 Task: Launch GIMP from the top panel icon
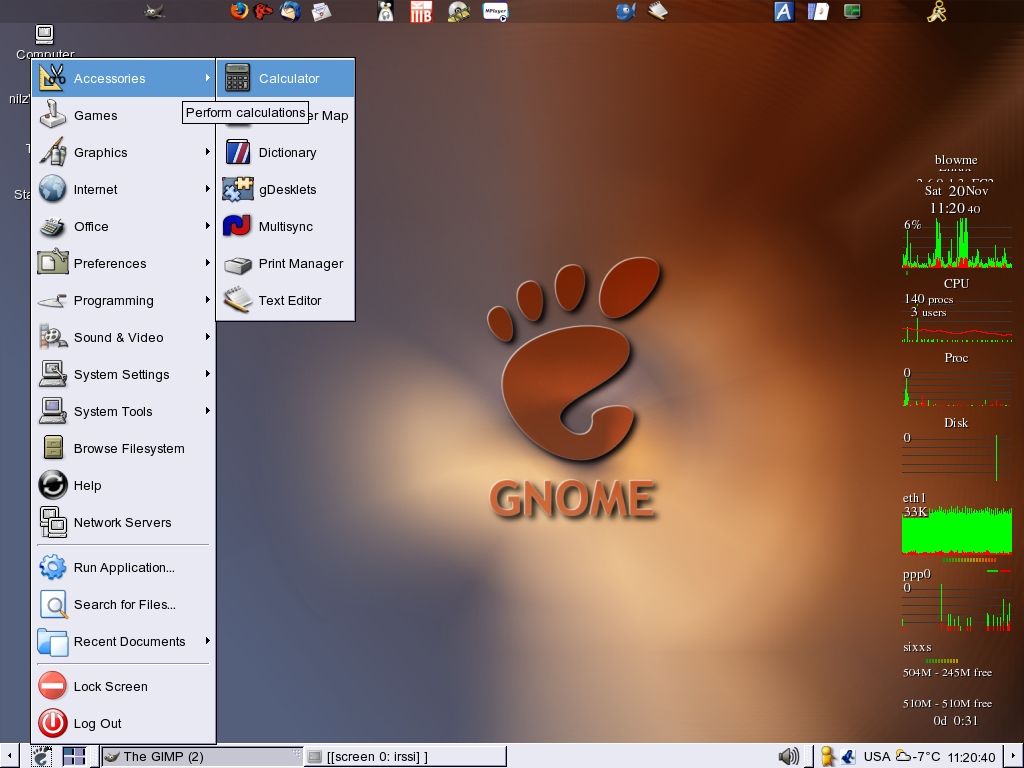154,11
